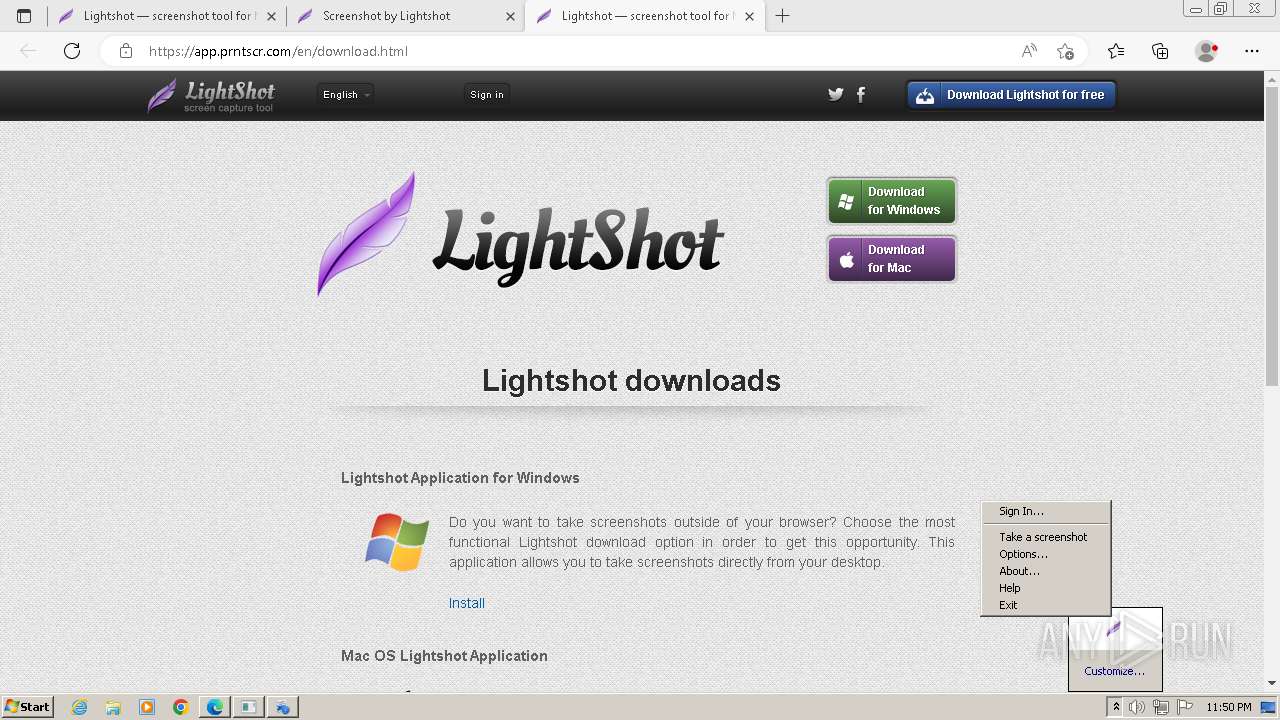1280x720 pixels.
Task: Click the Show desktop tray icon
Action: pos(1268,707)
